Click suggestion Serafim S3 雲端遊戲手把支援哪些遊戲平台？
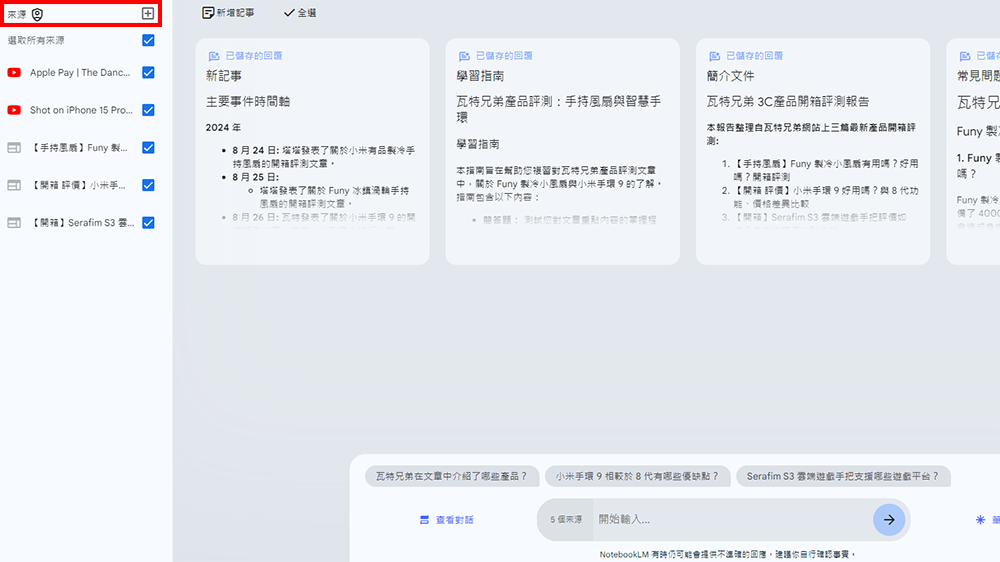Screen dimensions: 1000x562 pyautogui.click(x=843, y=476)
